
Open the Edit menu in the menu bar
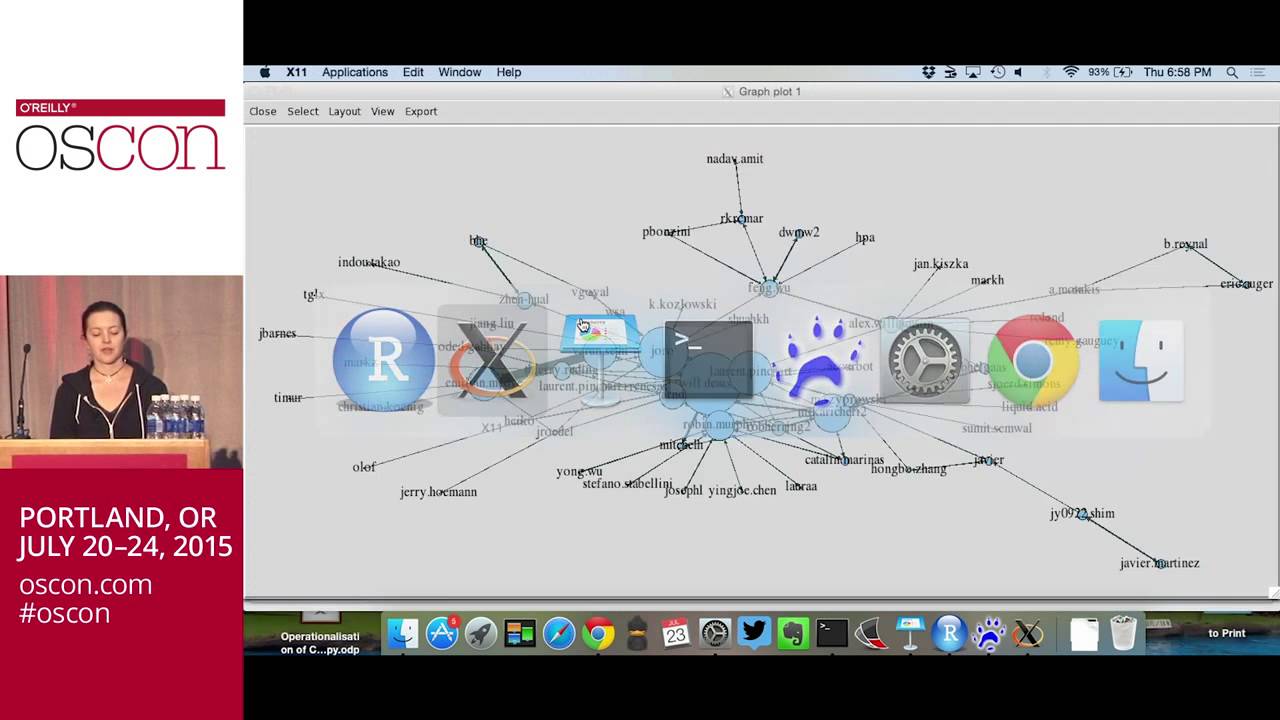[413, 72]
